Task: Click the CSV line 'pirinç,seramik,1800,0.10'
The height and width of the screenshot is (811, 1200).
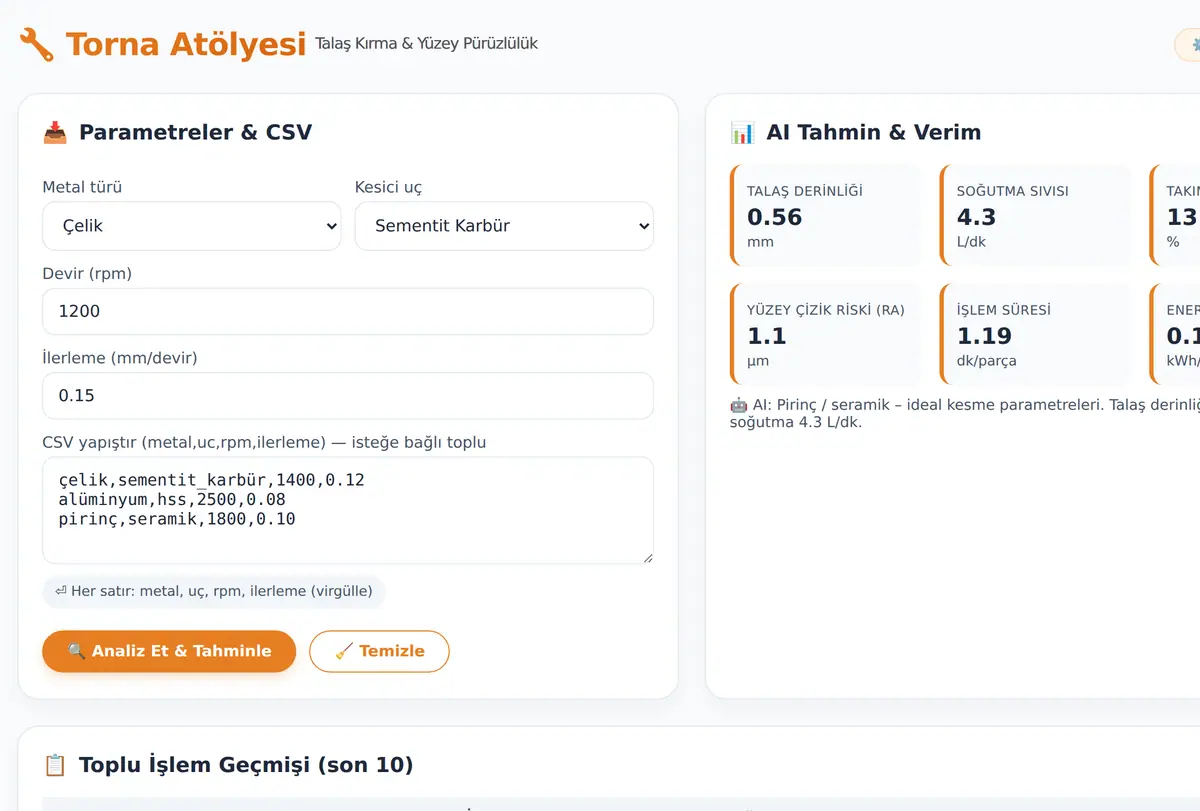Action: coord(177,519)
